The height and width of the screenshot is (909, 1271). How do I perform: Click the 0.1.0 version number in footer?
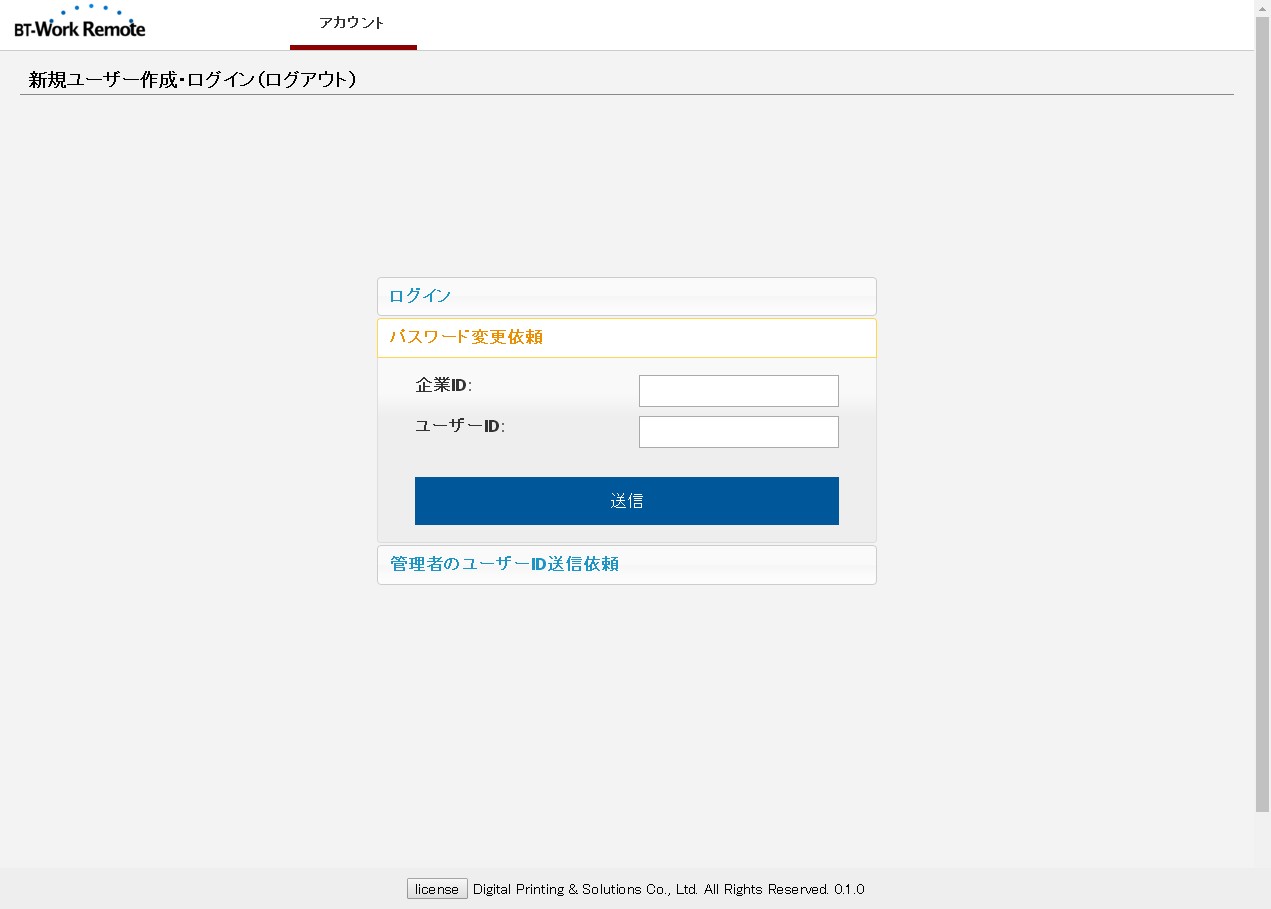click(849, 889)
